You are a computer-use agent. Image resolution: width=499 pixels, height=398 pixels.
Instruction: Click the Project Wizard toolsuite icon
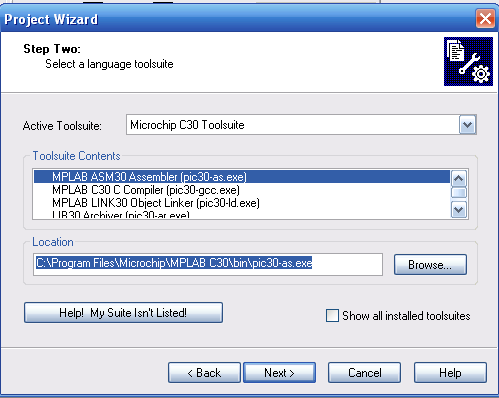(x=468, y=61)
